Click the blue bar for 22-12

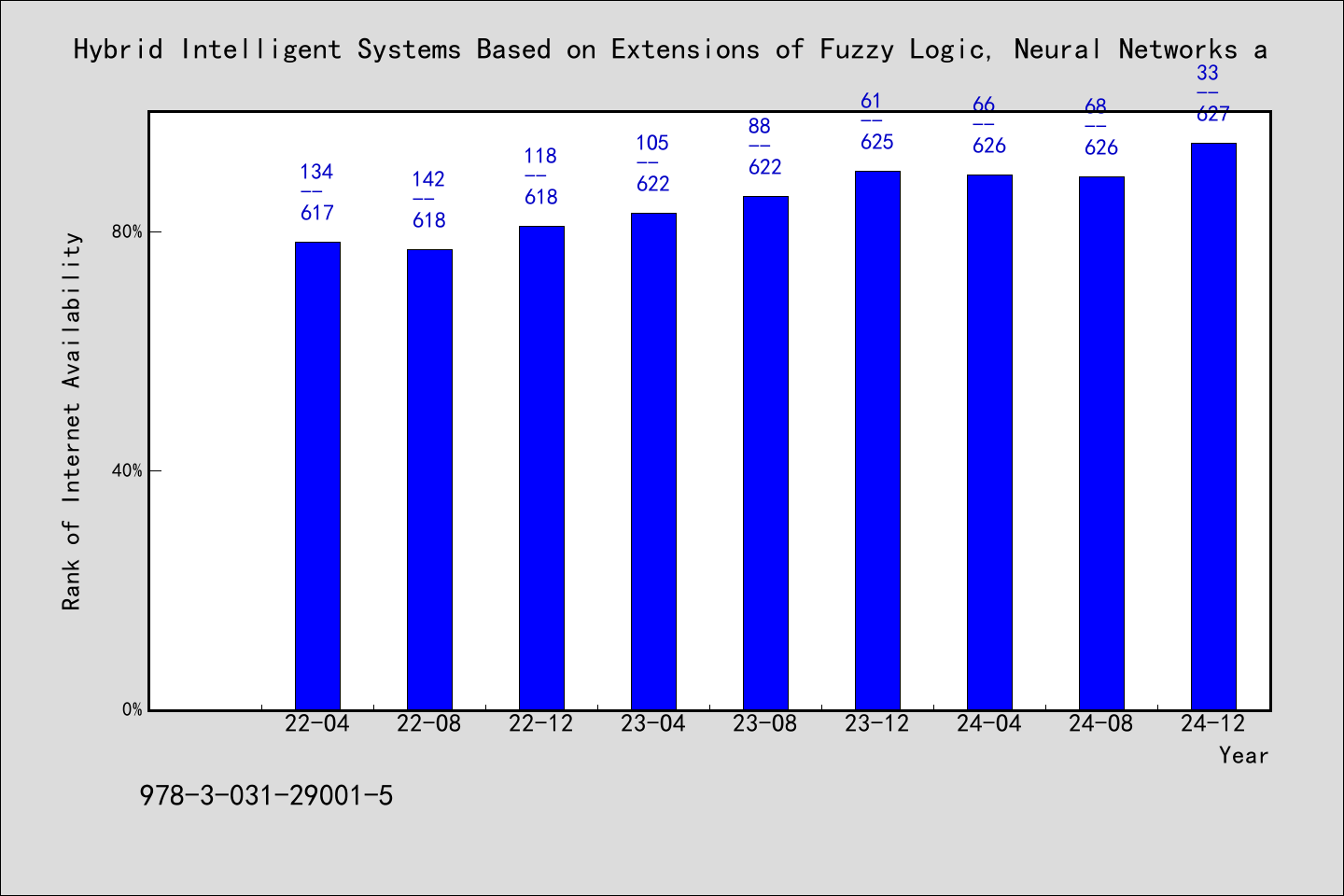[x=541, y=468]
